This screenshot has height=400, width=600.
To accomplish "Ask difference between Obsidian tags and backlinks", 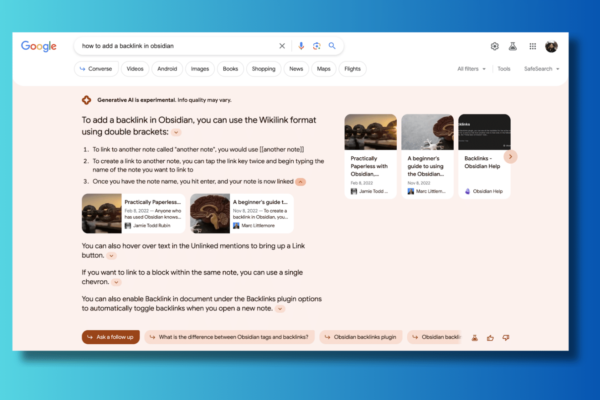I will (230, 337).
